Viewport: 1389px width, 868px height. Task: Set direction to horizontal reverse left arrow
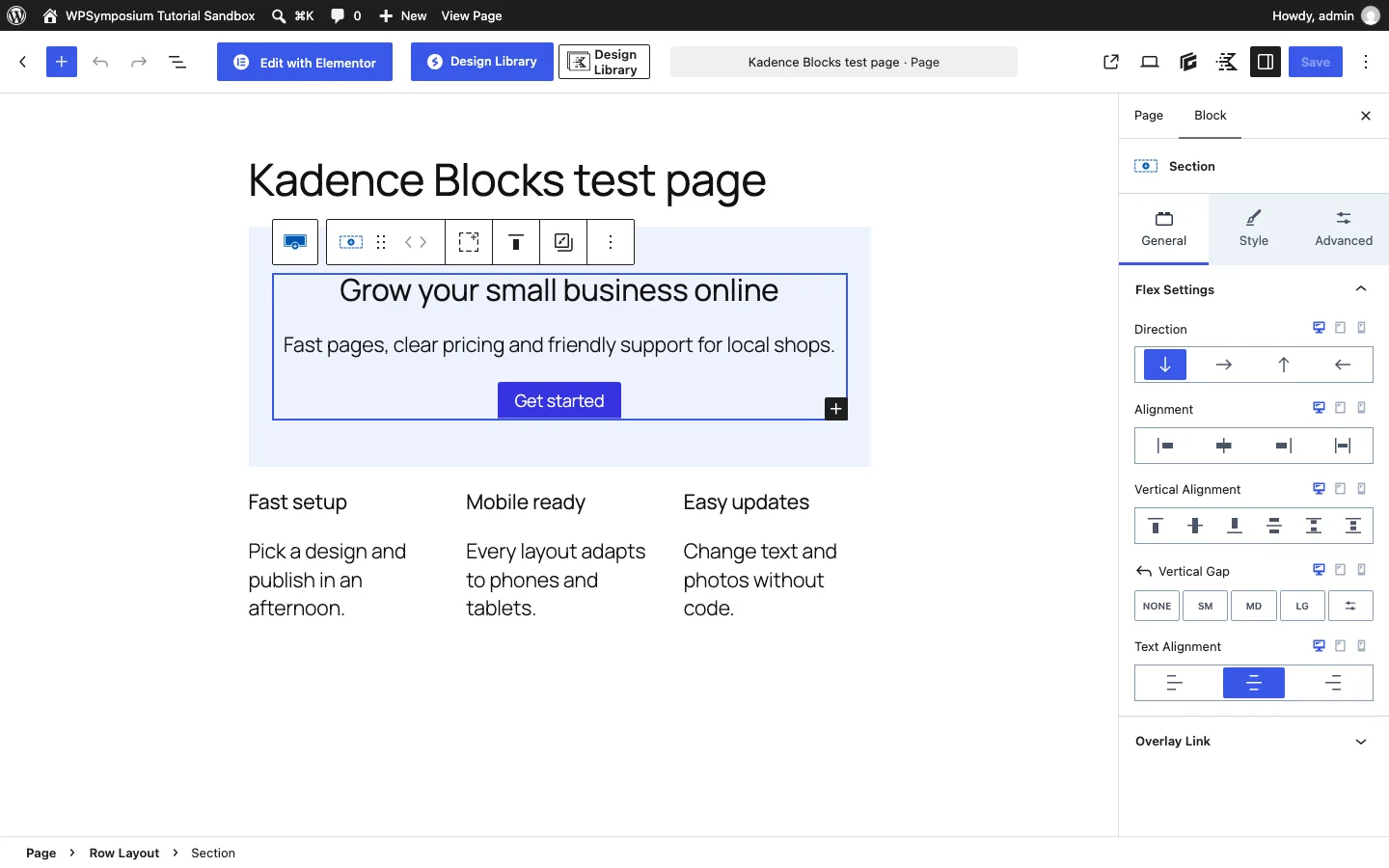[x=1343, y=365]
